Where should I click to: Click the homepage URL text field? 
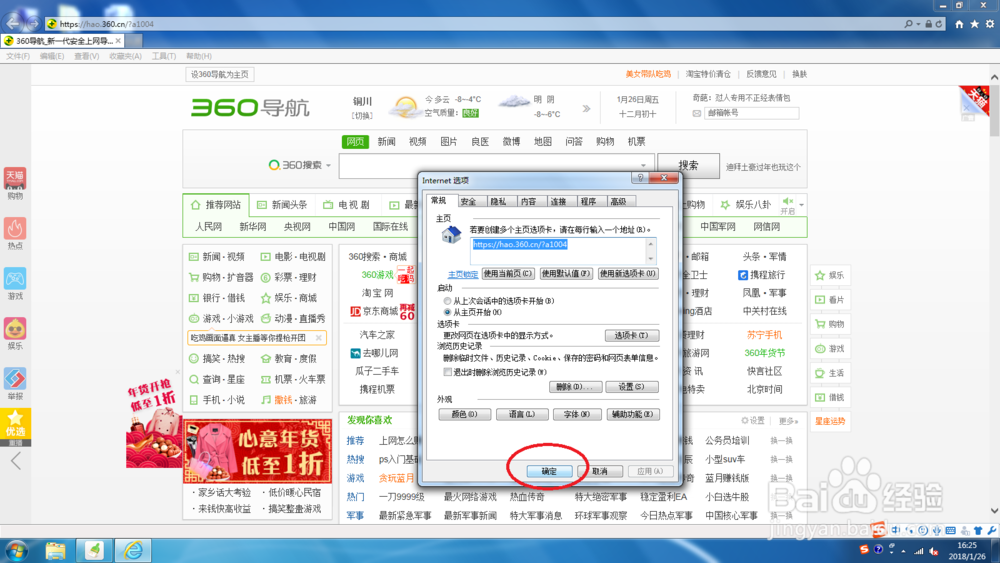pos(558,251)
